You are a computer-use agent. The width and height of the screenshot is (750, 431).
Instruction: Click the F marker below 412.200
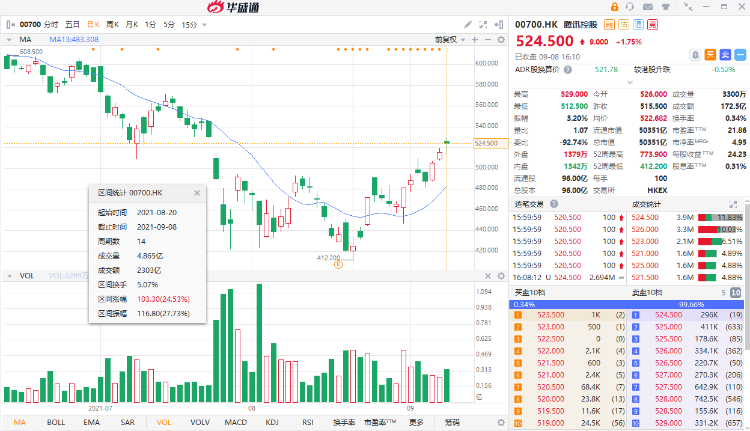coord(338,265)
